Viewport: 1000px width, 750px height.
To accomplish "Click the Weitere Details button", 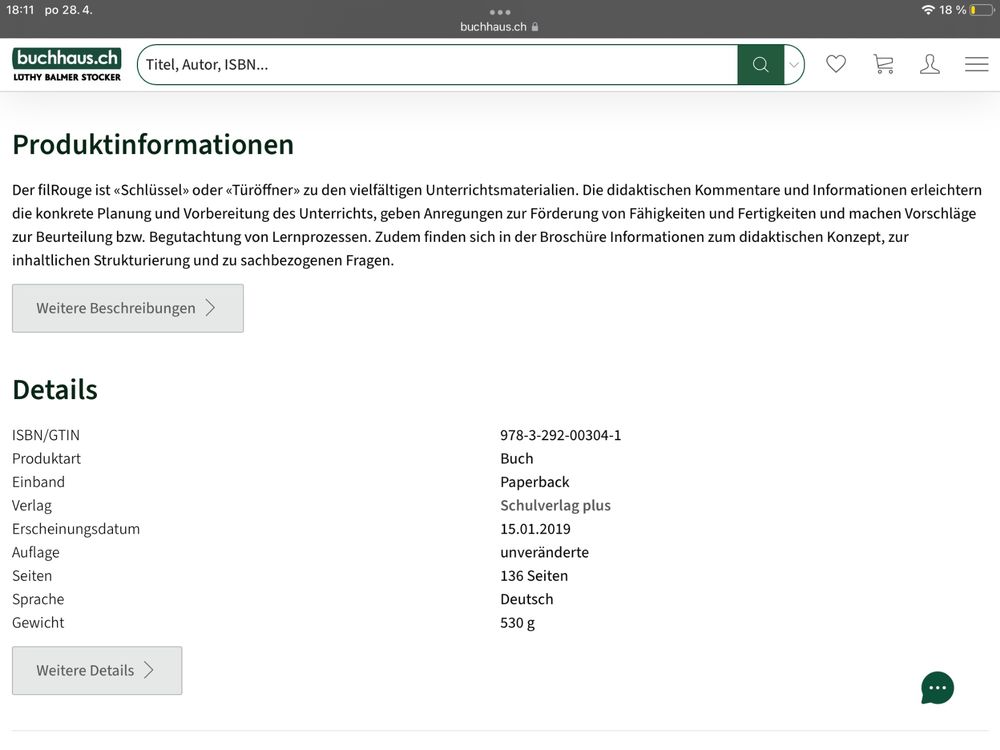I will click(97, 670).
